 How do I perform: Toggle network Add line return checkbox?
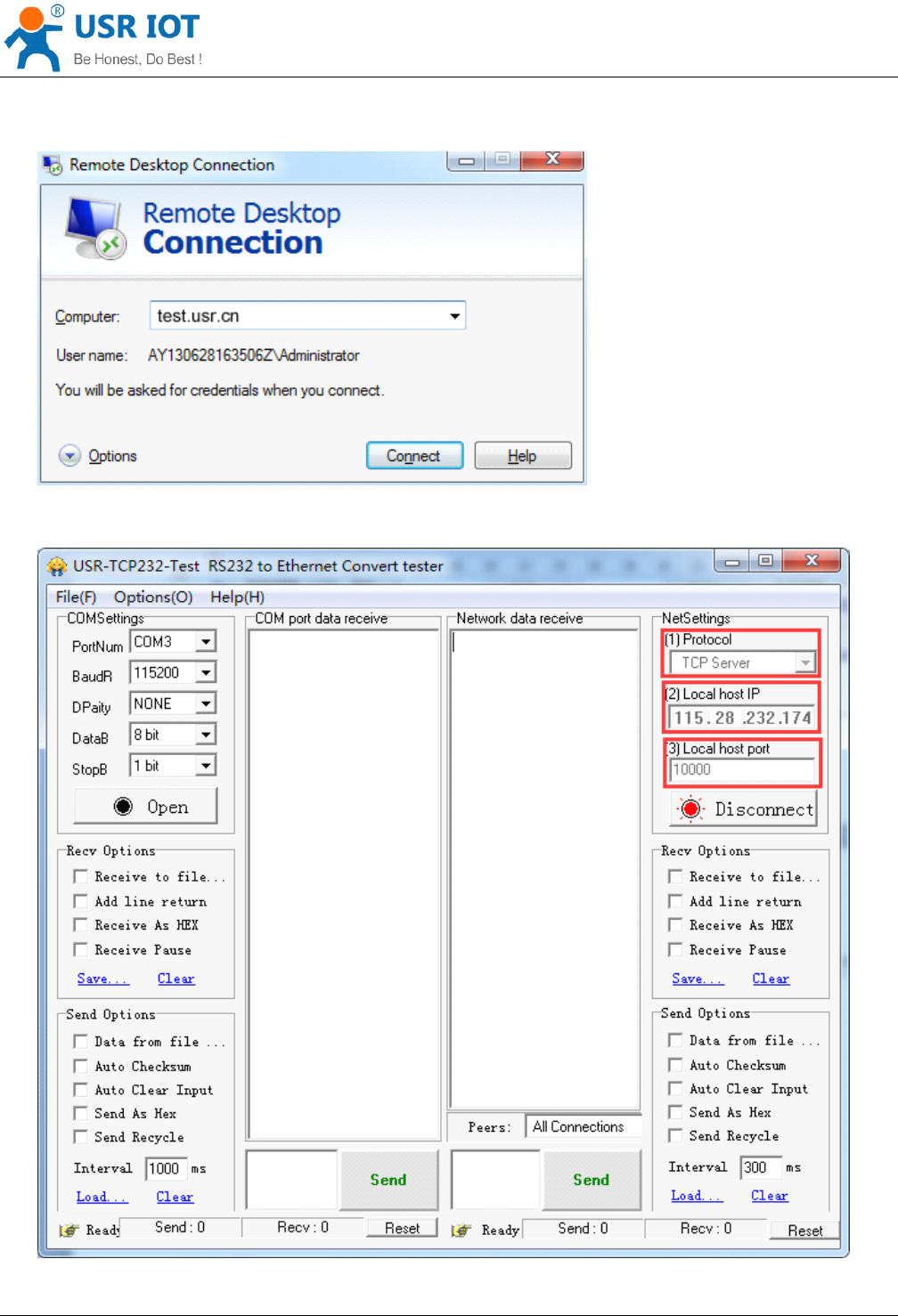pyautogui.click(x=675, y=901)
